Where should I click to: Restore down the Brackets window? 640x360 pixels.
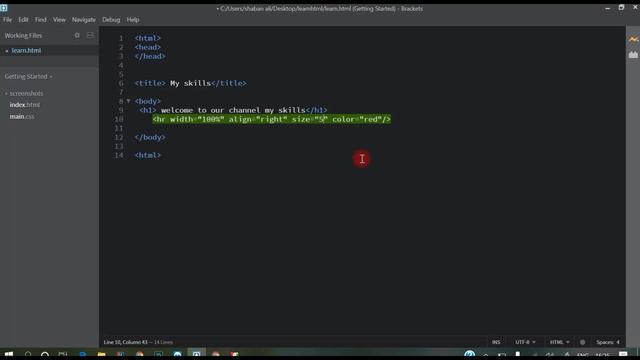coord(621,8)
